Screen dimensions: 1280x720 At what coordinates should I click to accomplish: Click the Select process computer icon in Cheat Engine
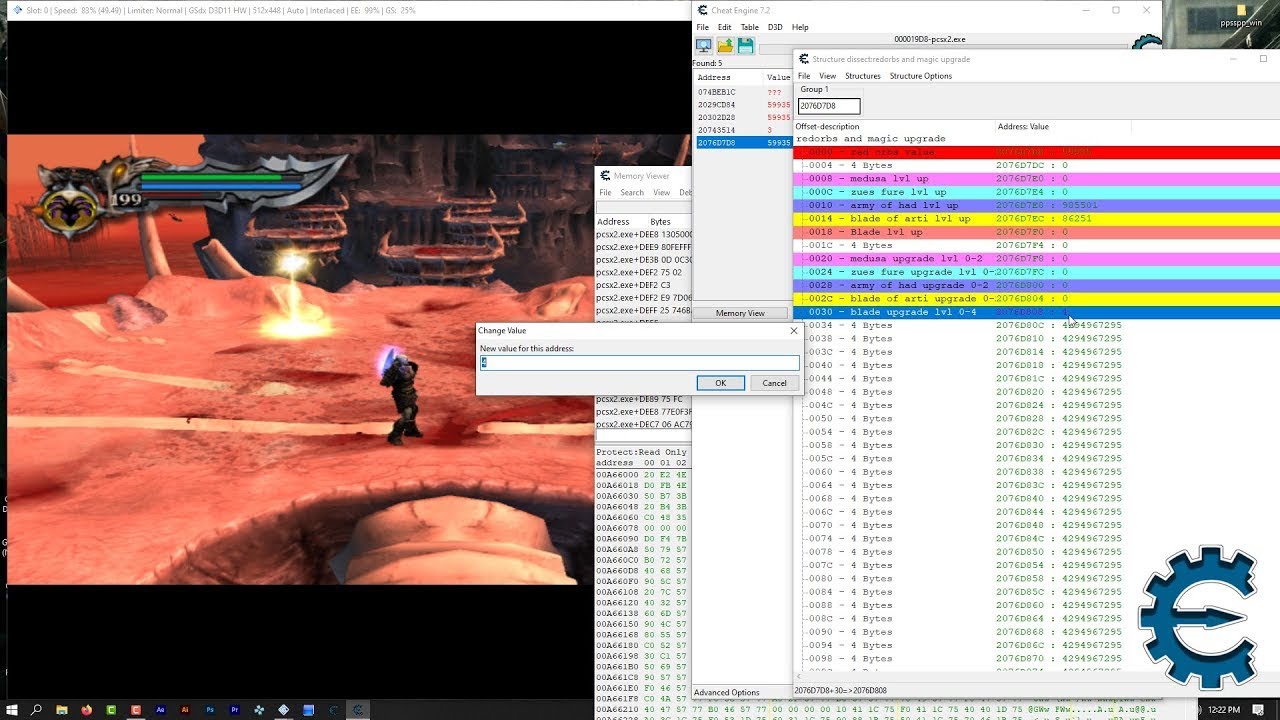(703, 46)
